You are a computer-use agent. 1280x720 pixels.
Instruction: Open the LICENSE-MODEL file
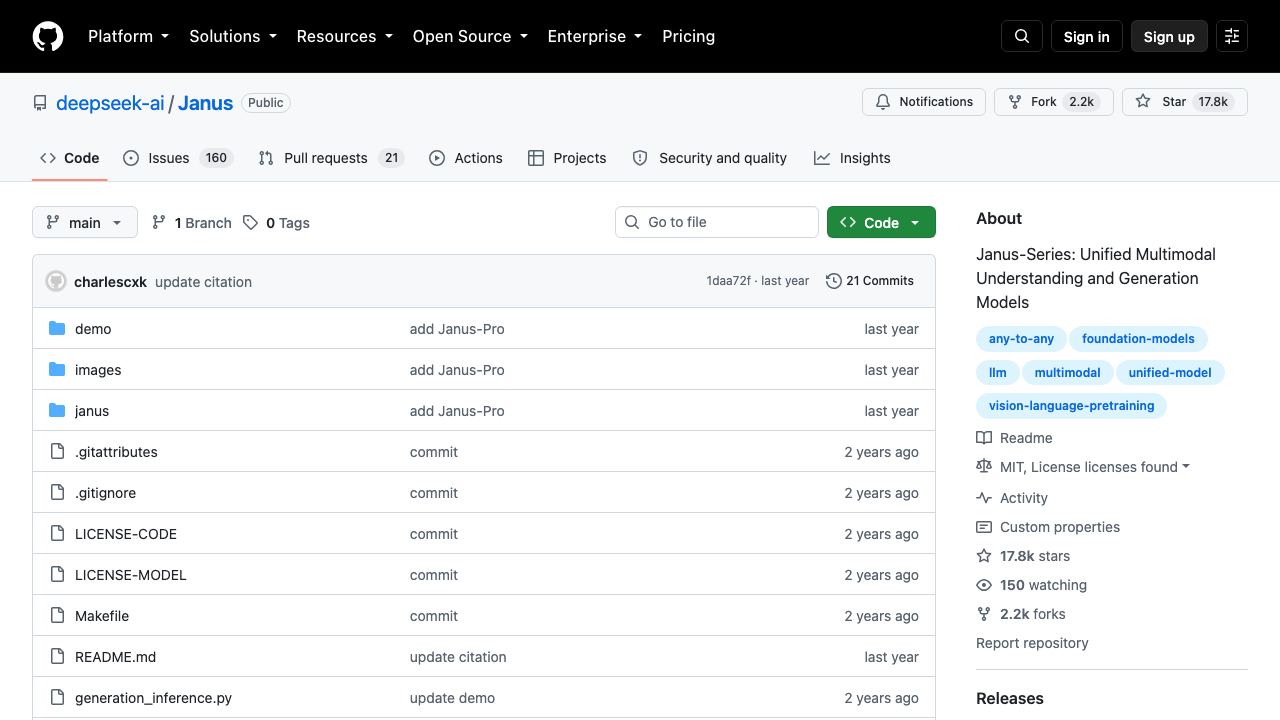coord(130,575)
